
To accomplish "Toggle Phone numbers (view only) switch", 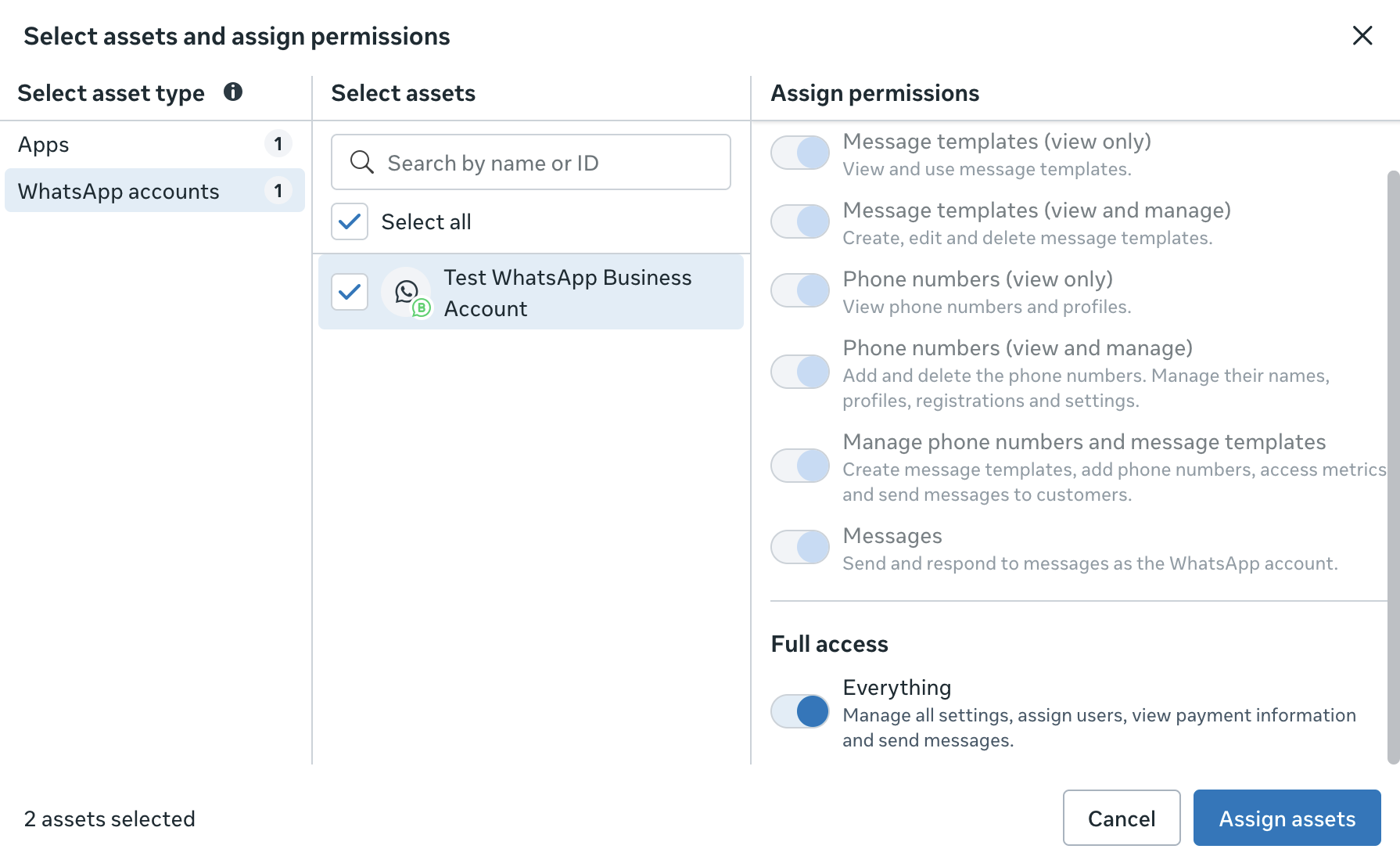I will (x=800, y=290).
